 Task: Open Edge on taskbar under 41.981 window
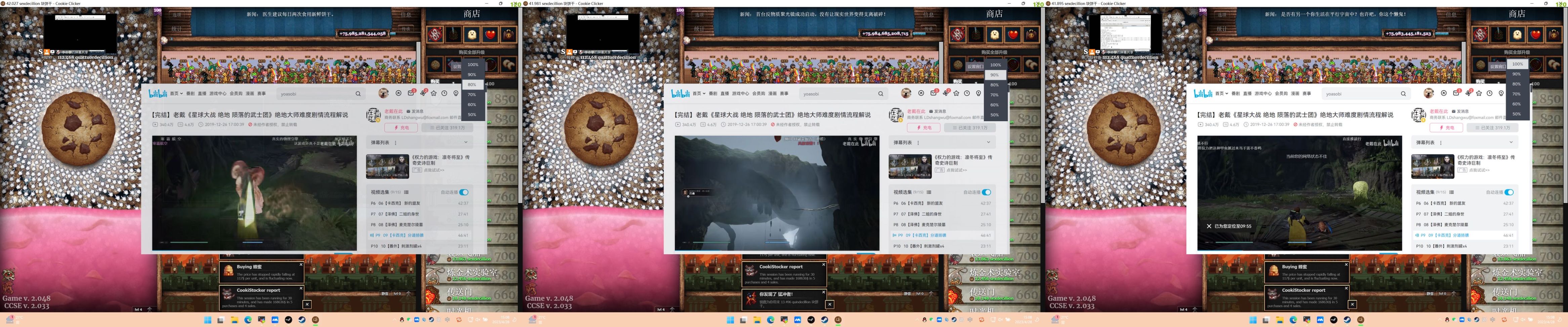click(x=771, y=320)
